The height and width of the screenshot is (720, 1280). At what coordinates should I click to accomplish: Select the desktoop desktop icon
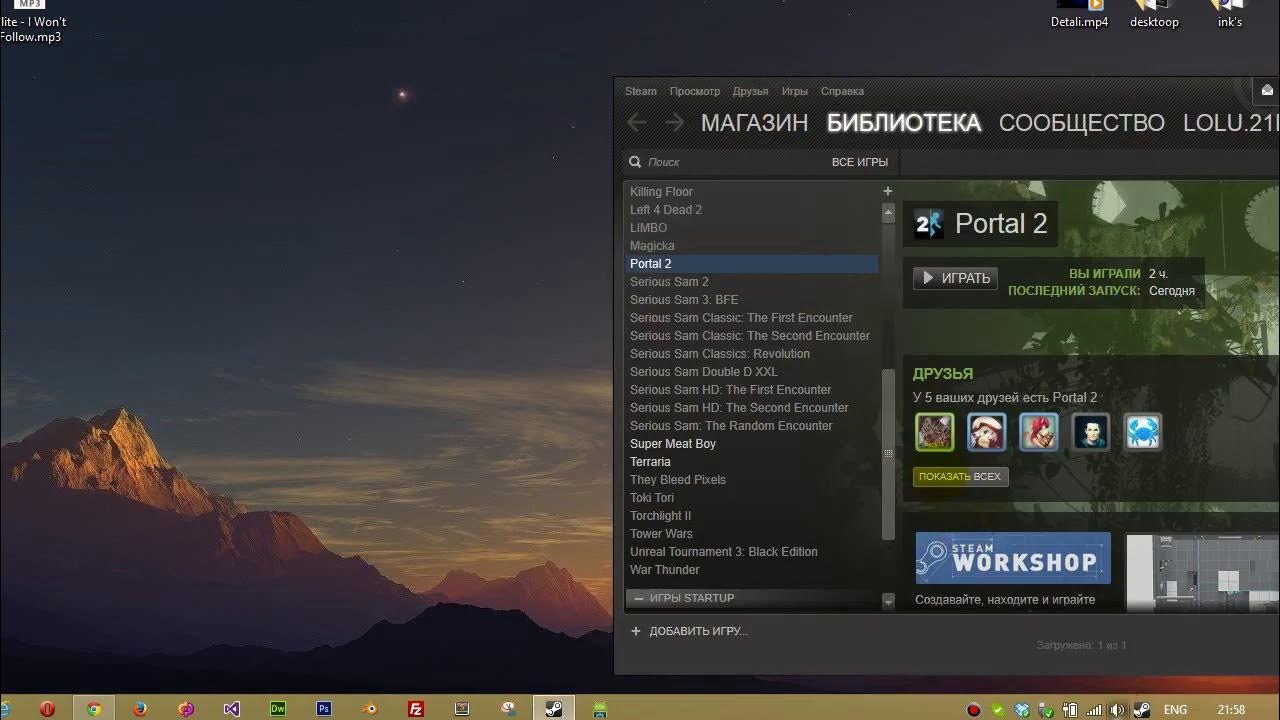click(x=1154, y=14)
